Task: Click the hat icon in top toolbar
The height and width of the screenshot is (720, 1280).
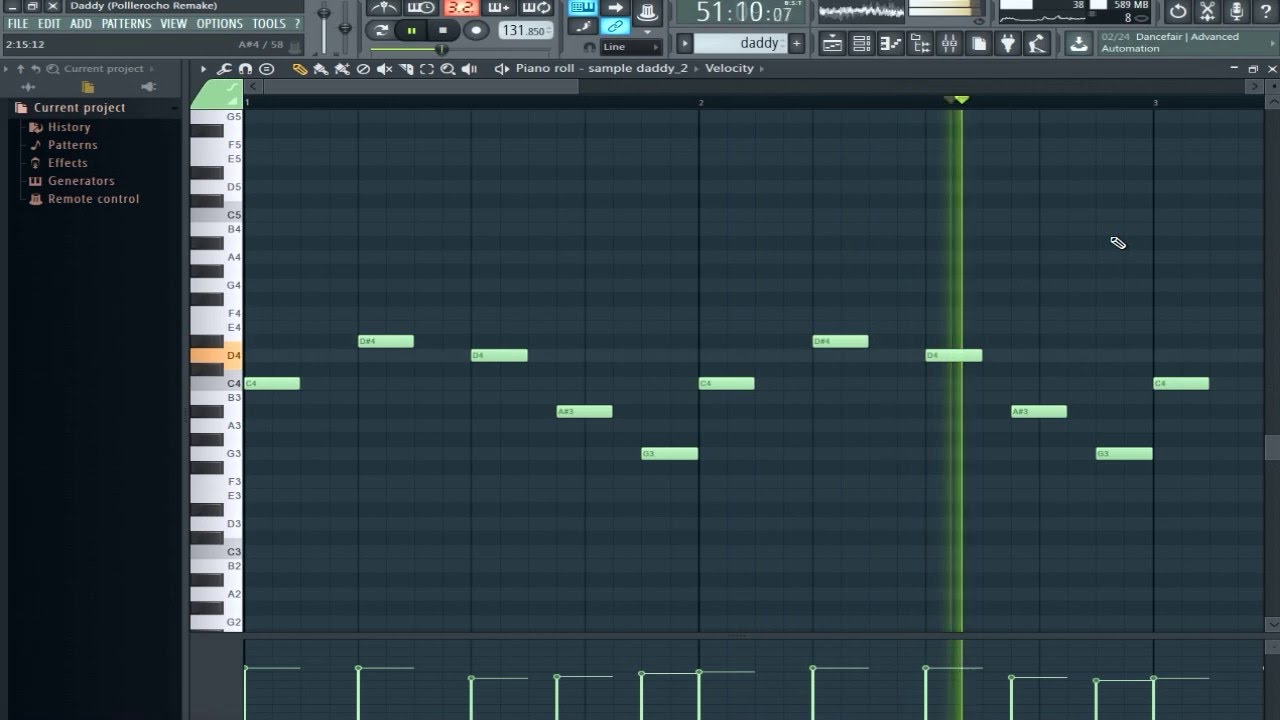Action: (647, 12)
